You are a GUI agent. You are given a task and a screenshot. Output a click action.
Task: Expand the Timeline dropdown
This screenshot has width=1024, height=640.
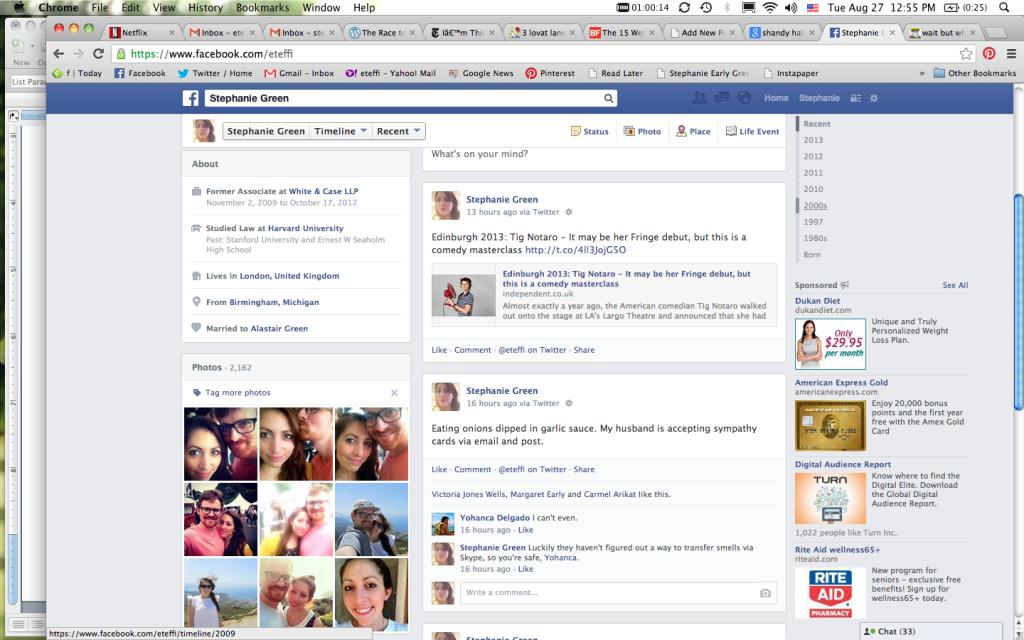point(340,131)
